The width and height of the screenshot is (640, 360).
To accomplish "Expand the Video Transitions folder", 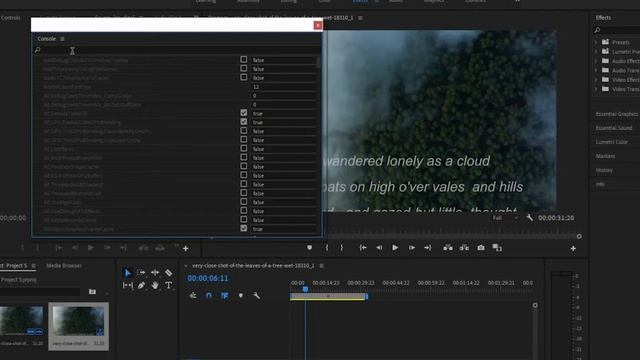I will point(596,89).
